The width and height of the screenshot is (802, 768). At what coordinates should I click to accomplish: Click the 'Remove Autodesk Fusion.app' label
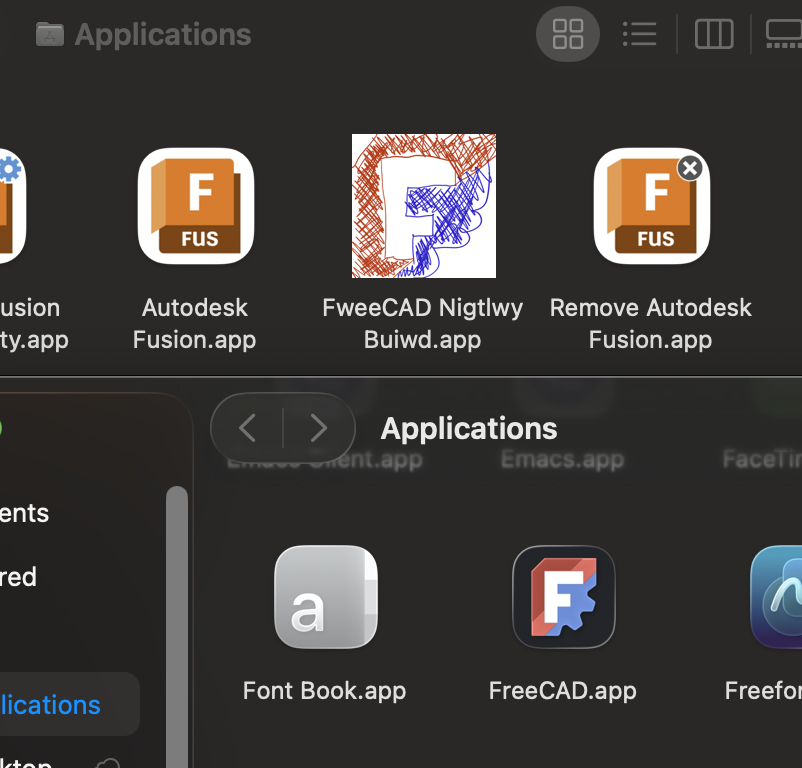tap(651, 324)
